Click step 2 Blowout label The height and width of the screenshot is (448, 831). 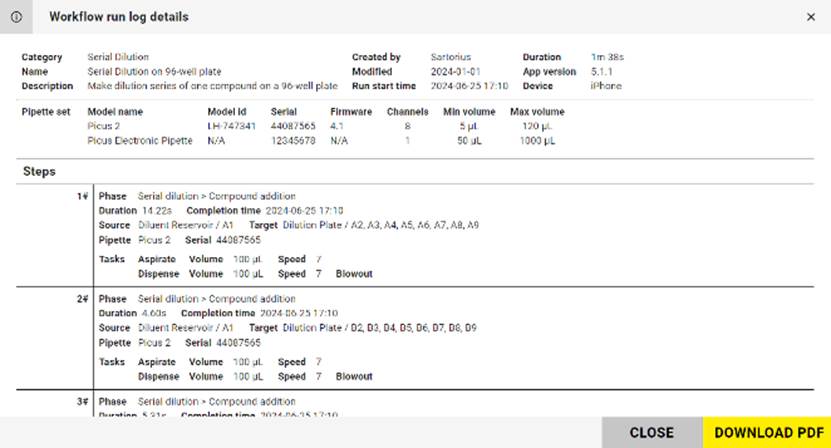click(x=354, y=377)
